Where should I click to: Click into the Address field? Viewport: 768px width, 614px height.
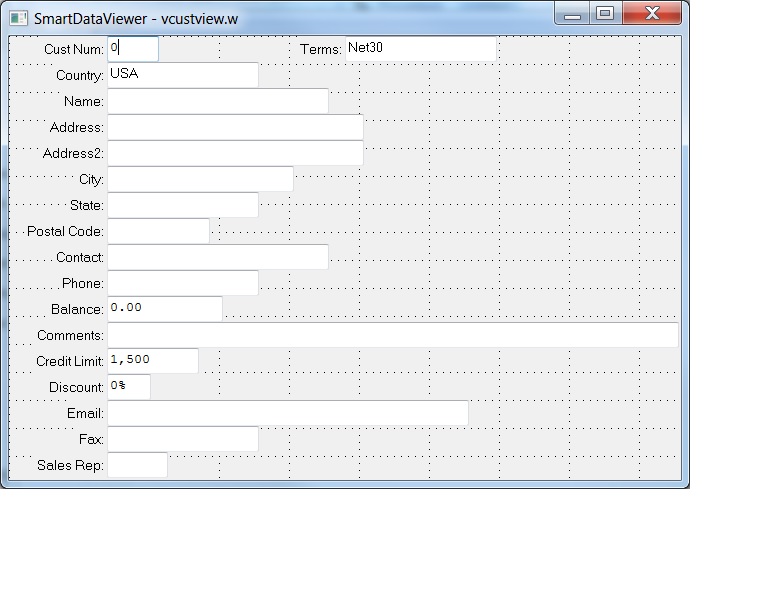pyautogui.click(x=236, y=127)
